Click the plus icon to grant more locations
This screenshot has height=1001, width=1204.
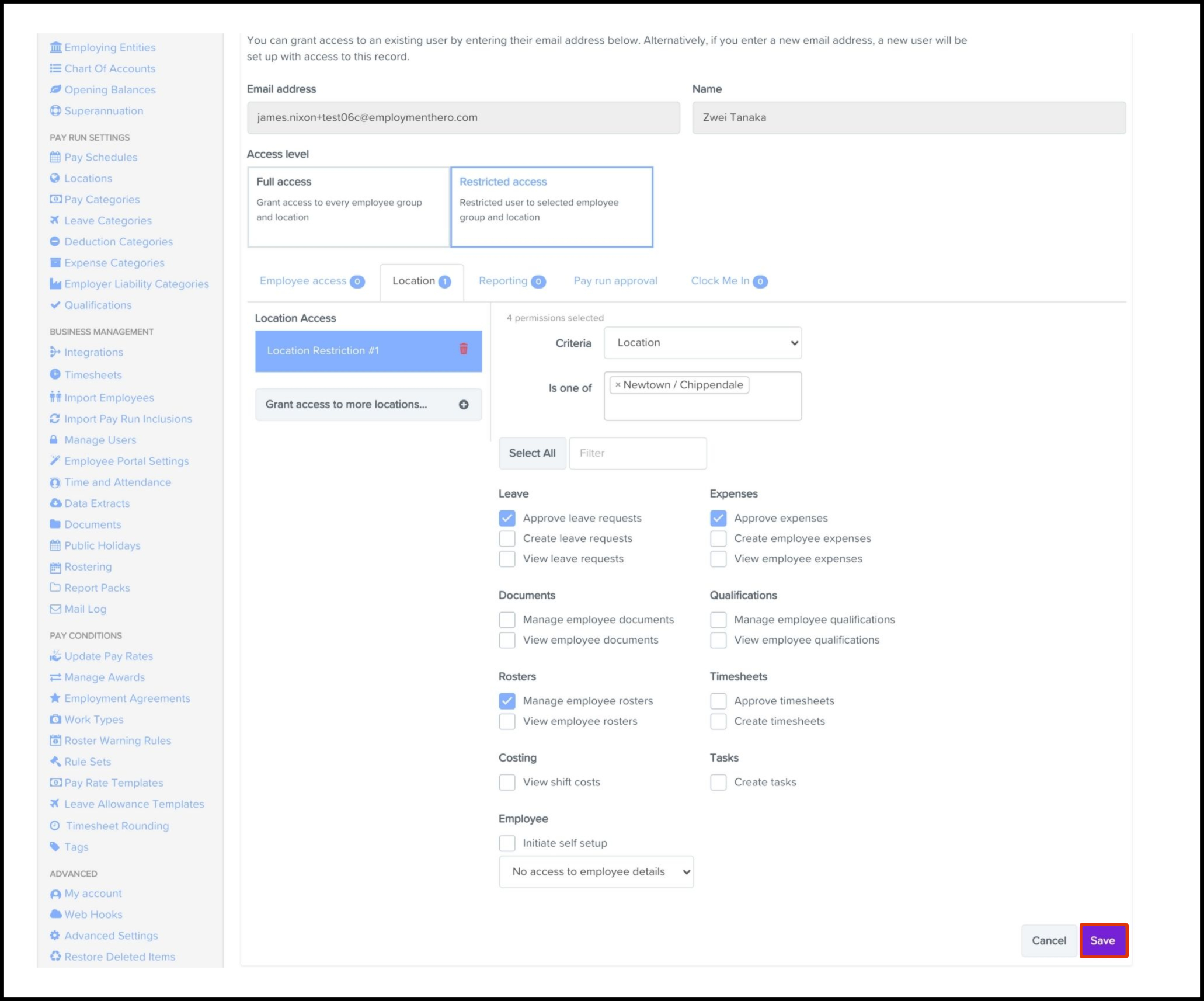coord(464,405)
